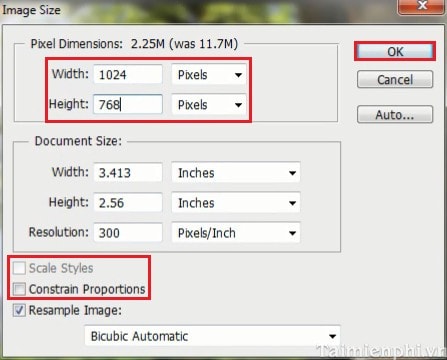Click the pixel Height field showing 768
Screen dimensions: 447x360
128,105
